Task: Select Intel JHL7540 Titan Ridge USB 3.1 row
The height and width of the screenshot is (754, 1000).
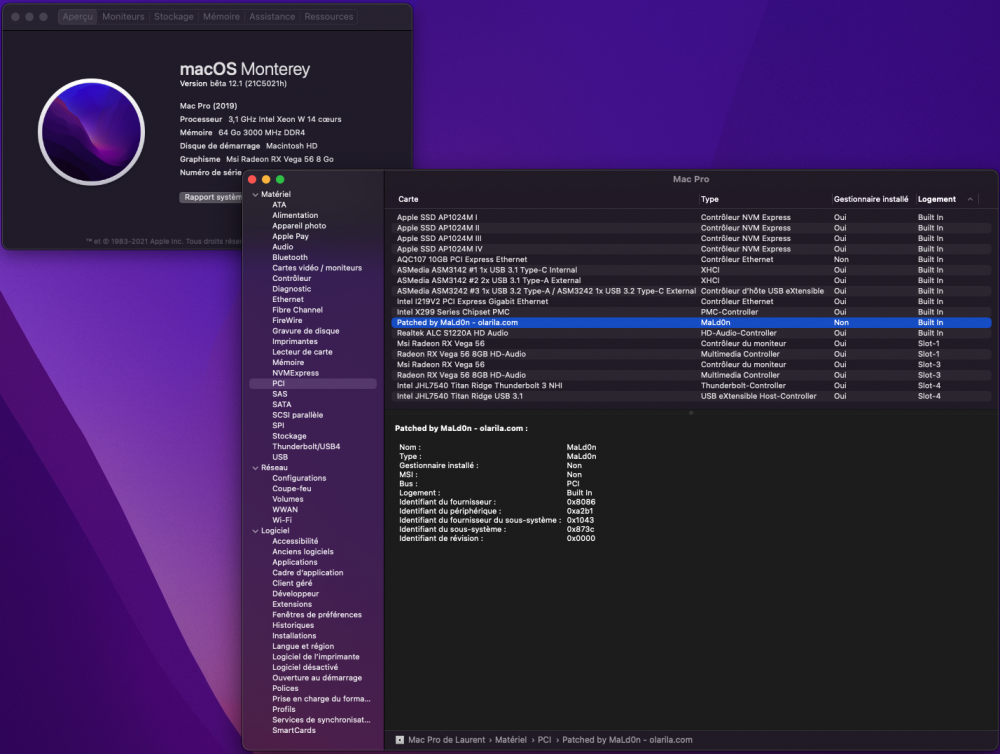Action: (691, 396)
